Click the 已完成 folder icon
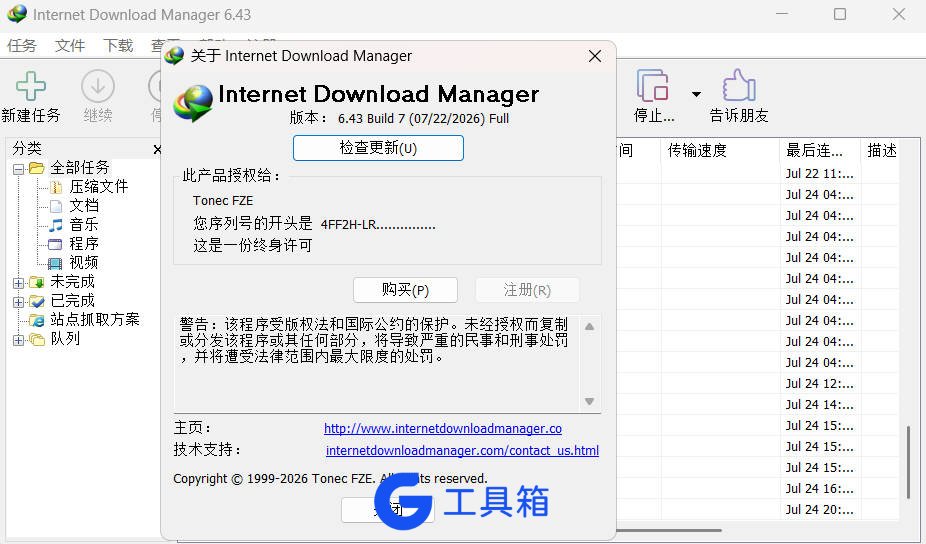 pyautogui.click(x=37, y=301)
